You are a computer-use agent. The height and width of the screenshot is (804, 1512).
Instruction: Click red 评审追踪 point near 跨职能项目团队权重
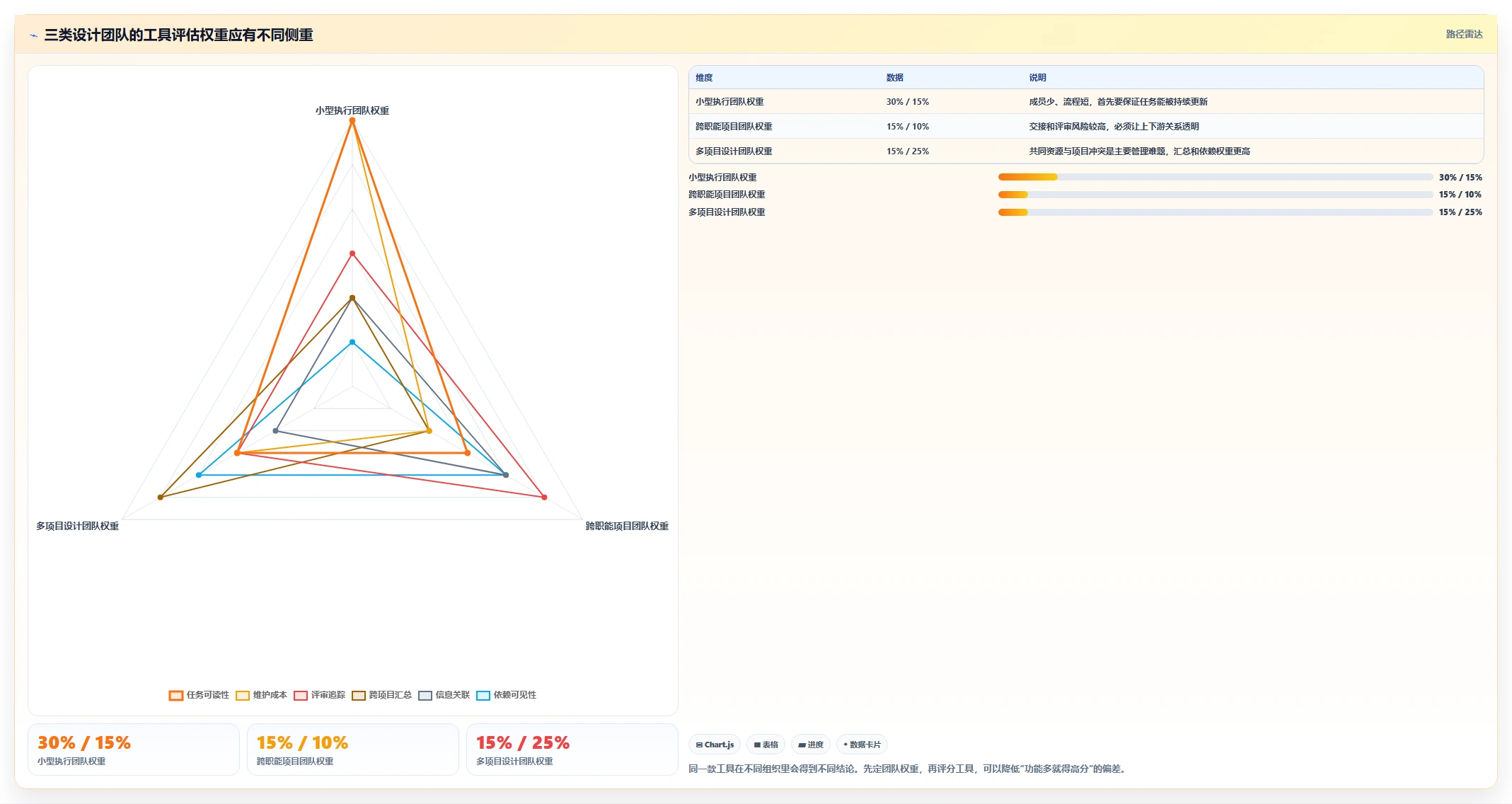[544, 498]
